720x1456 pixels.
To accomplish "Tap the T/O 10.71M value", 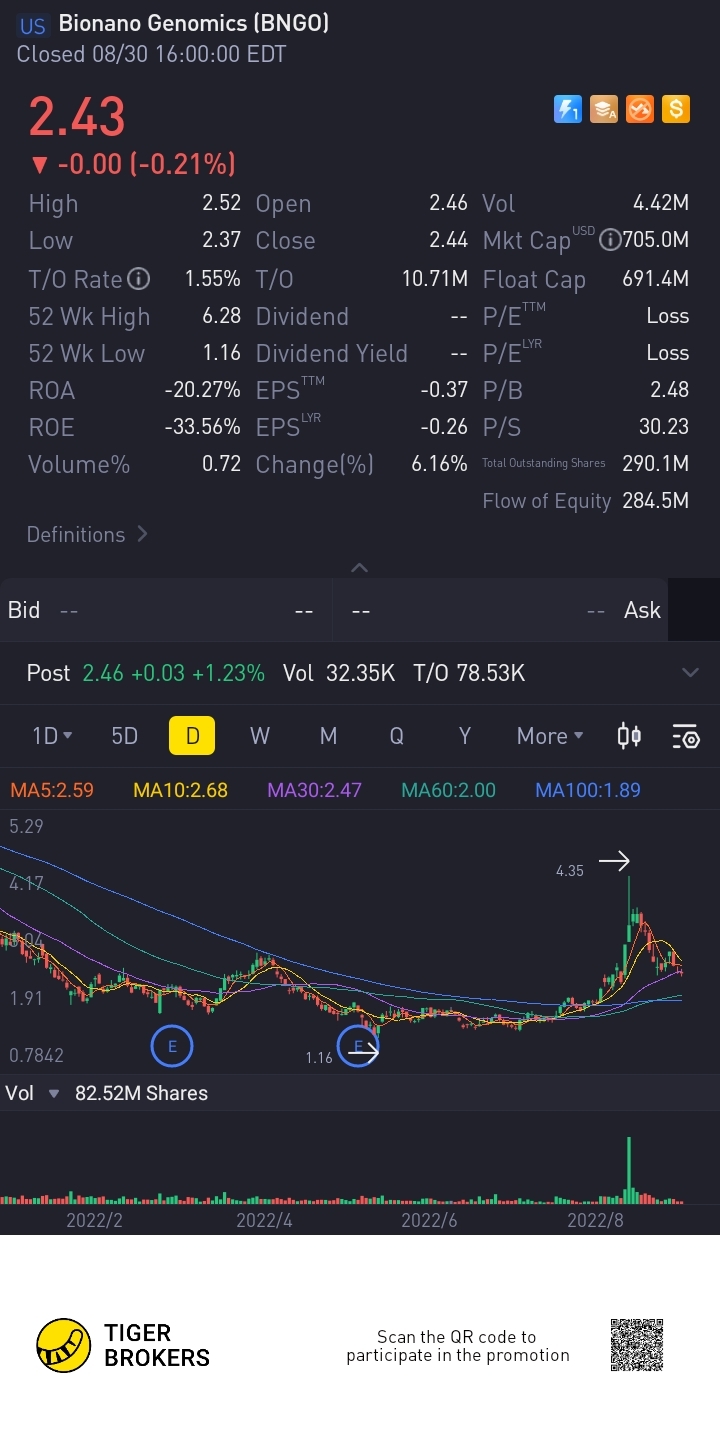I will [x=435, y=279].
